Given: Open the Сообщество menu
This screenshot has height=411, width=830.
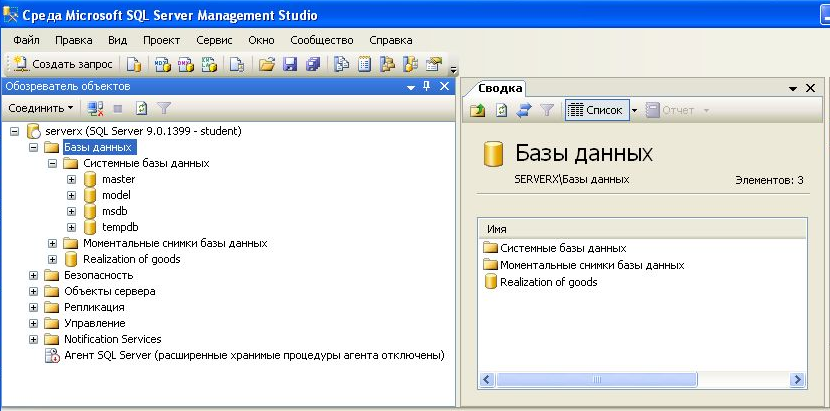Looking at the screenshot, I should pos(322,40).
